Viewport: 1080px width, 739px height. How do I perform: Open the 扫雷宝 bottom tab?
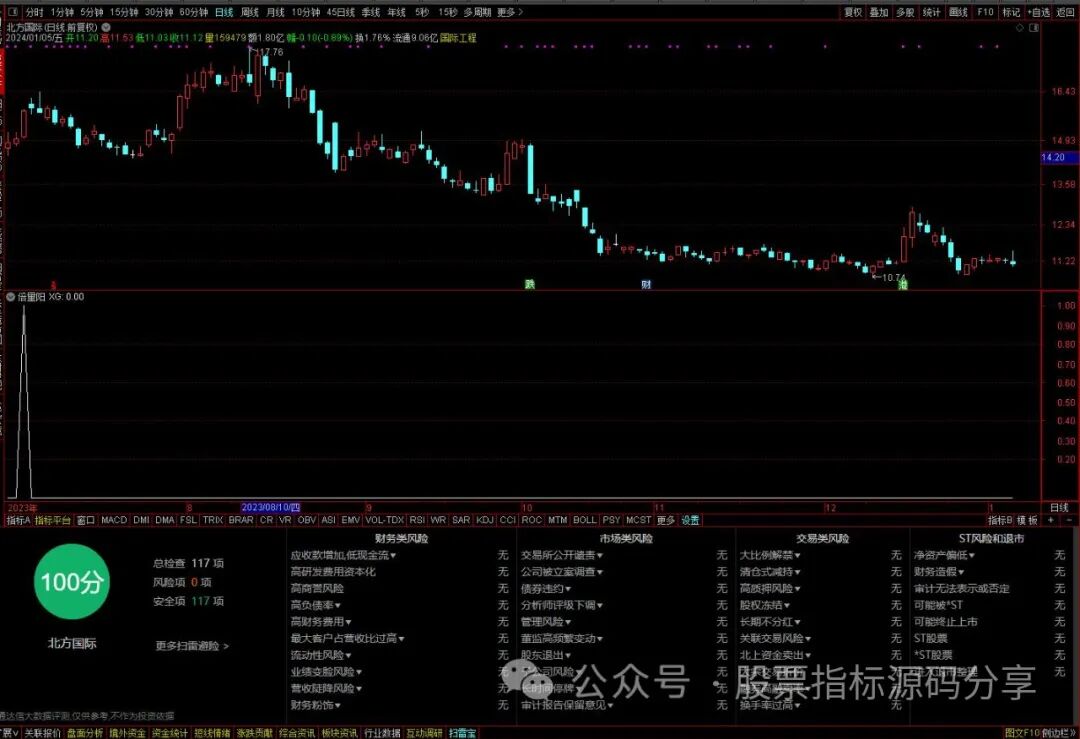462,733
